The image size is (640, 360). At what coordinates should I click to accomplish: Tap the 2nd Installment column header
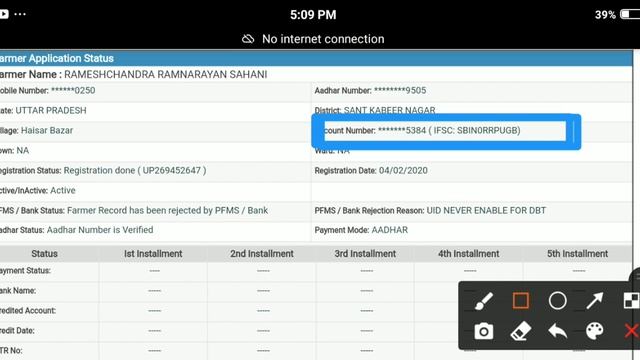[x=262, y=254]
